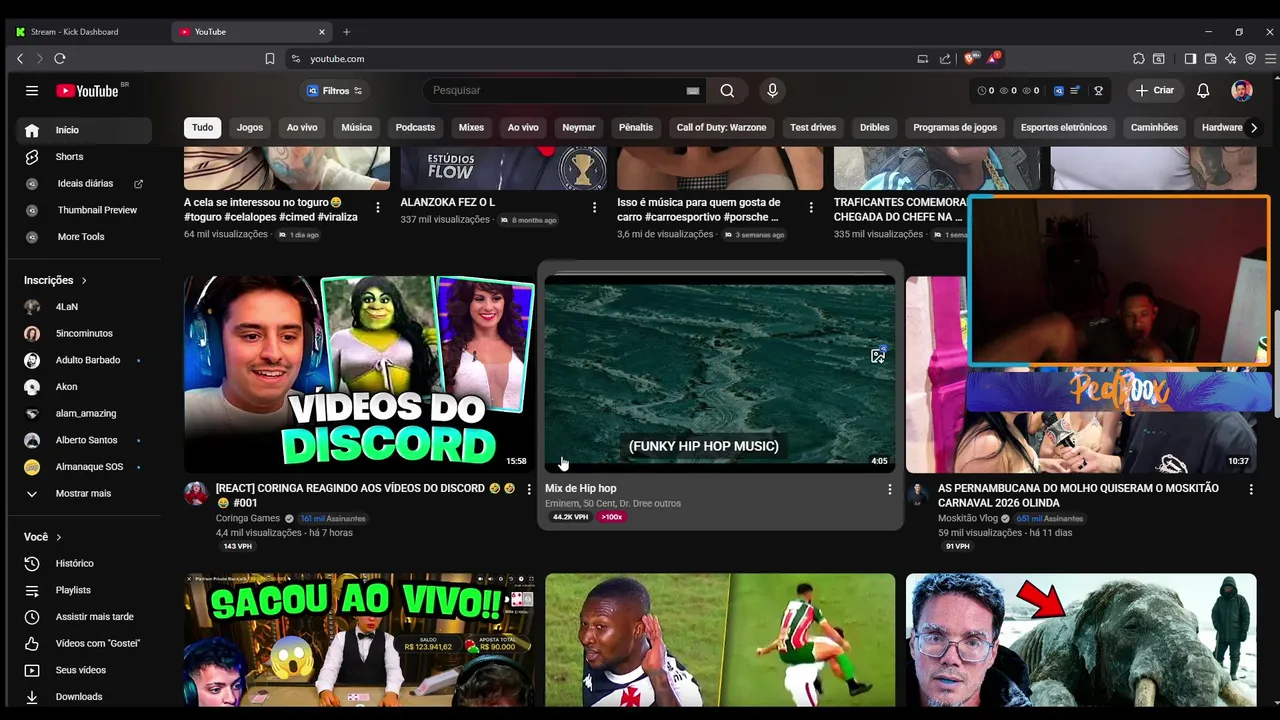Open the Brave Wallet icon
Screen dimensions: 1280x720
click(x=1210, y=59)
